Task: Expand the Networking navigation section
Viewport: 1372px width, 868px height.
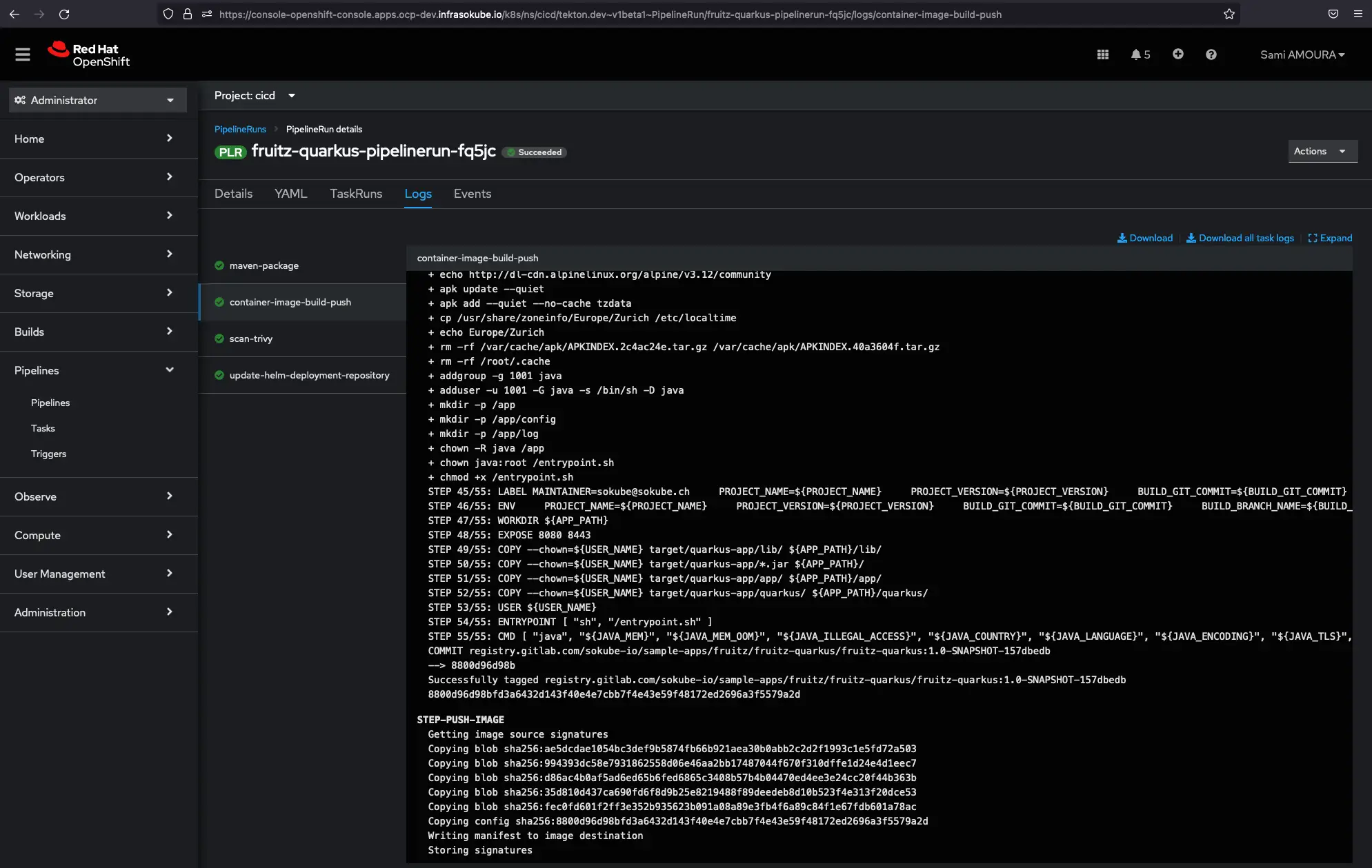Action: coord(99,254)
